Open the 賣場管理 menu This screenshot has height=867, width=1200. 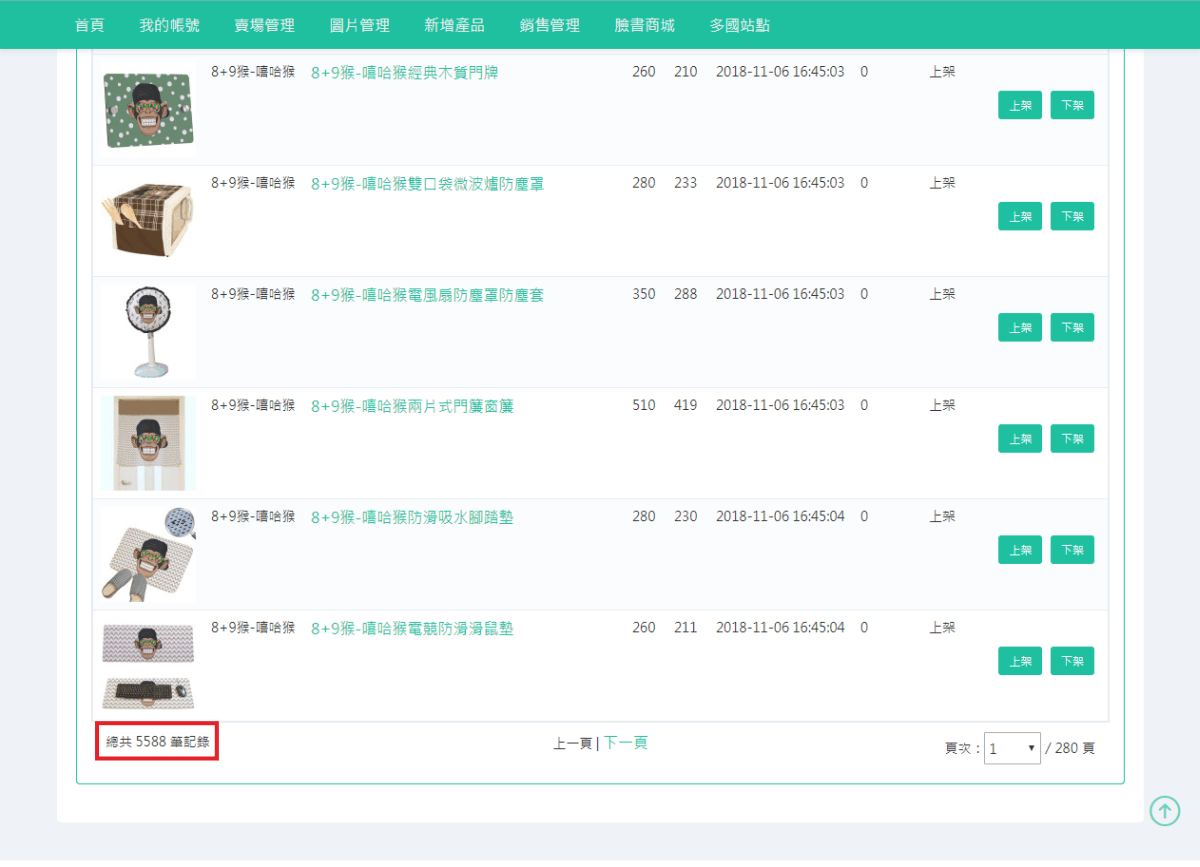pos(264,25)
